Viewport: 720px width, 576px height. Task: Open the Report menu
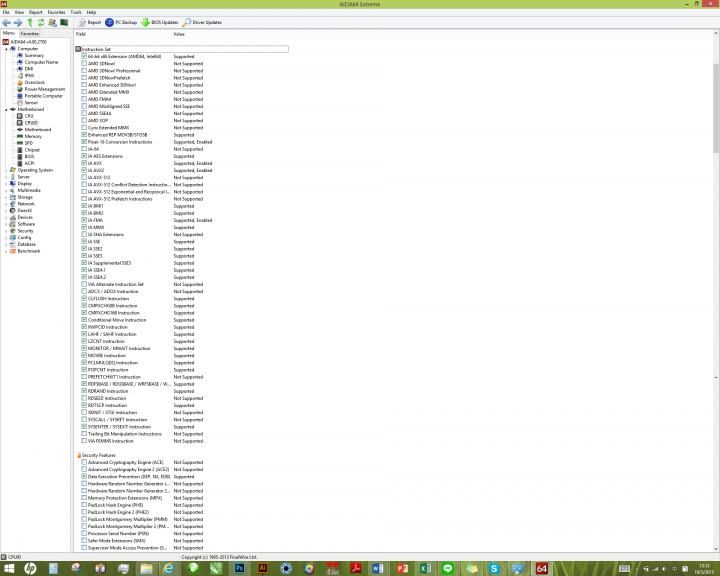coord(35,12)
